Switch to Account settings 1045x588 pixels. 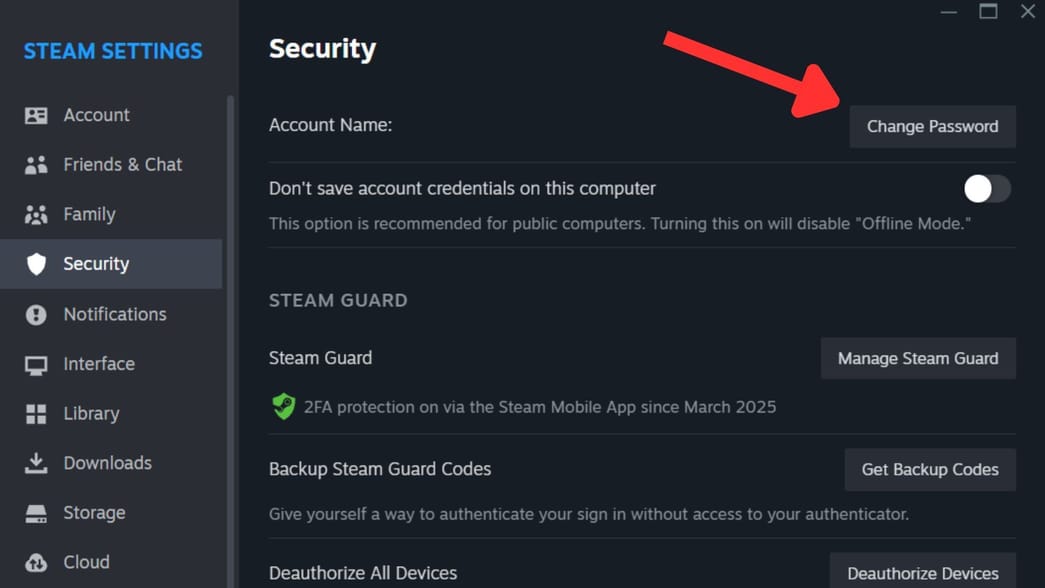[98, 114]
